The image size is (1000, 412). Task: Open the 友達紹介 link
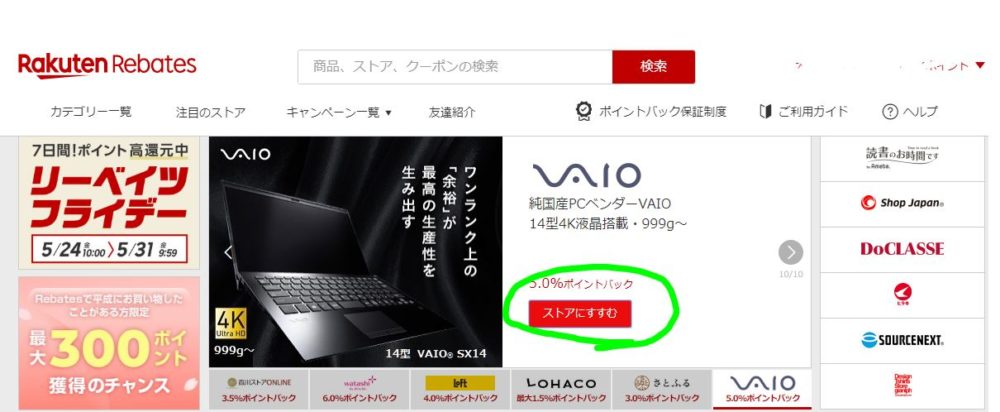(452, 112)
